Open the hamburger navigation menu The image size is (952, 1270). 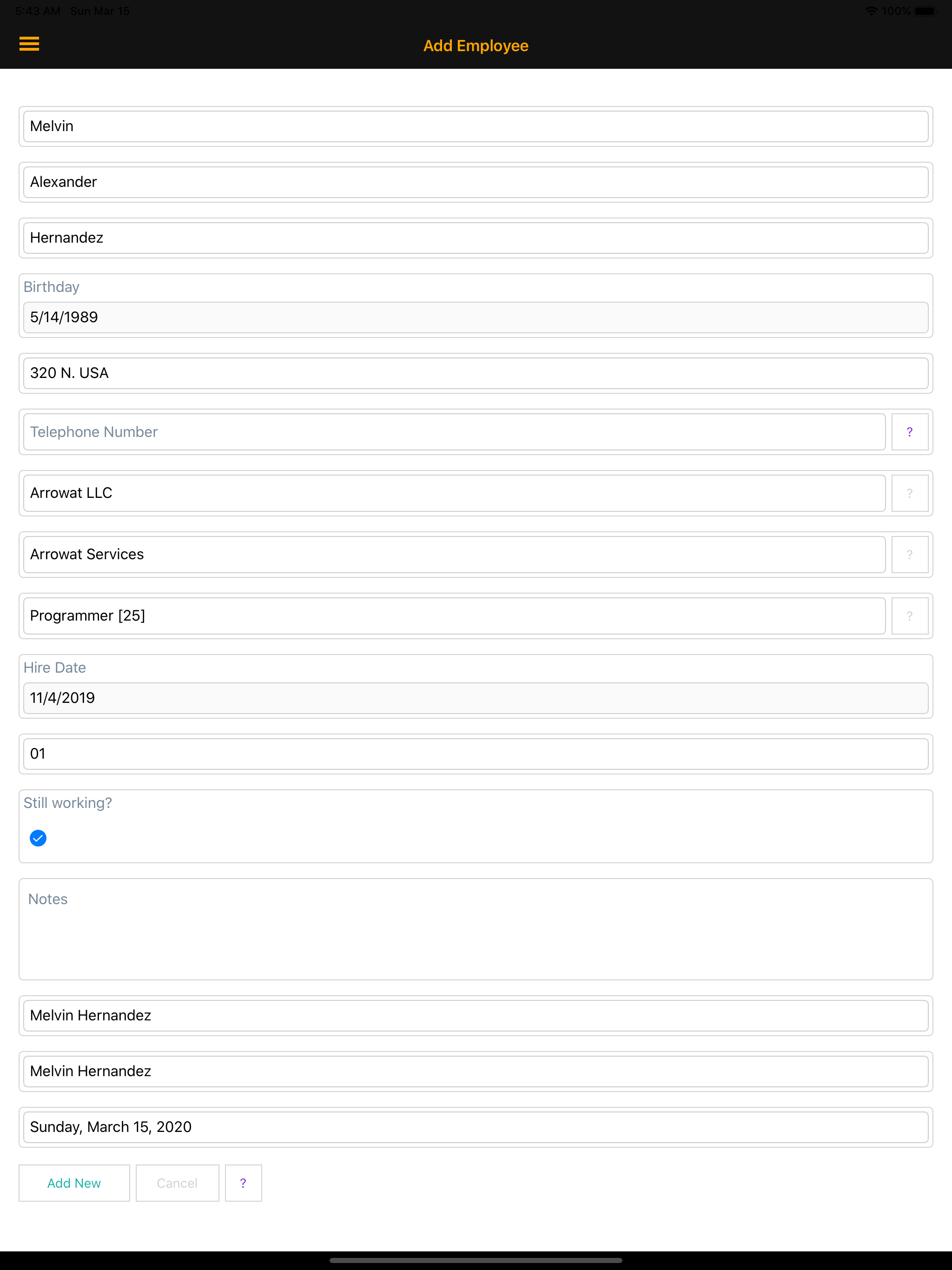coord(29,44)
